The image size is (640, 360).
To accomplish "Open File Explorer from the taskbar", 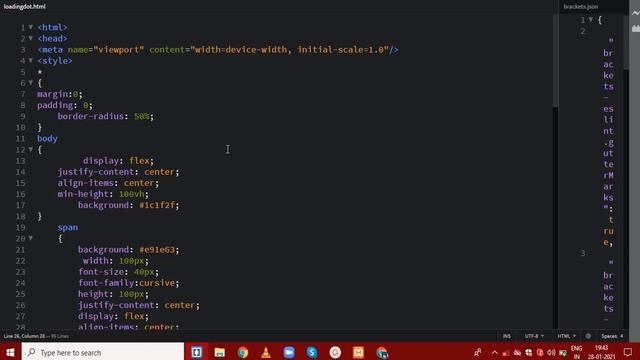I will [220, 352].
